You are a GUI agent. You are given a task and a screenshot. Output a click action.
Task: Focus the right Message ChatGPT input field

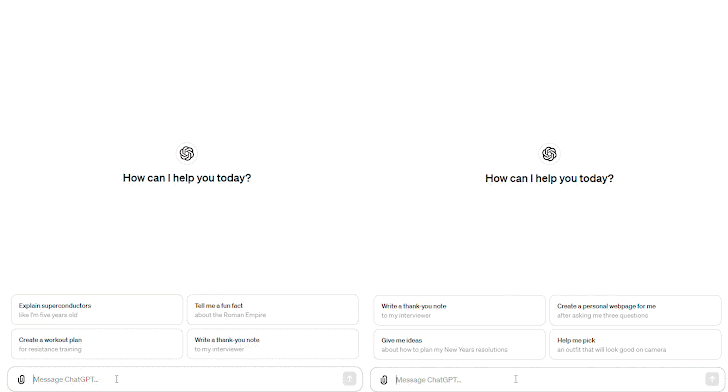tap(548, 380)
